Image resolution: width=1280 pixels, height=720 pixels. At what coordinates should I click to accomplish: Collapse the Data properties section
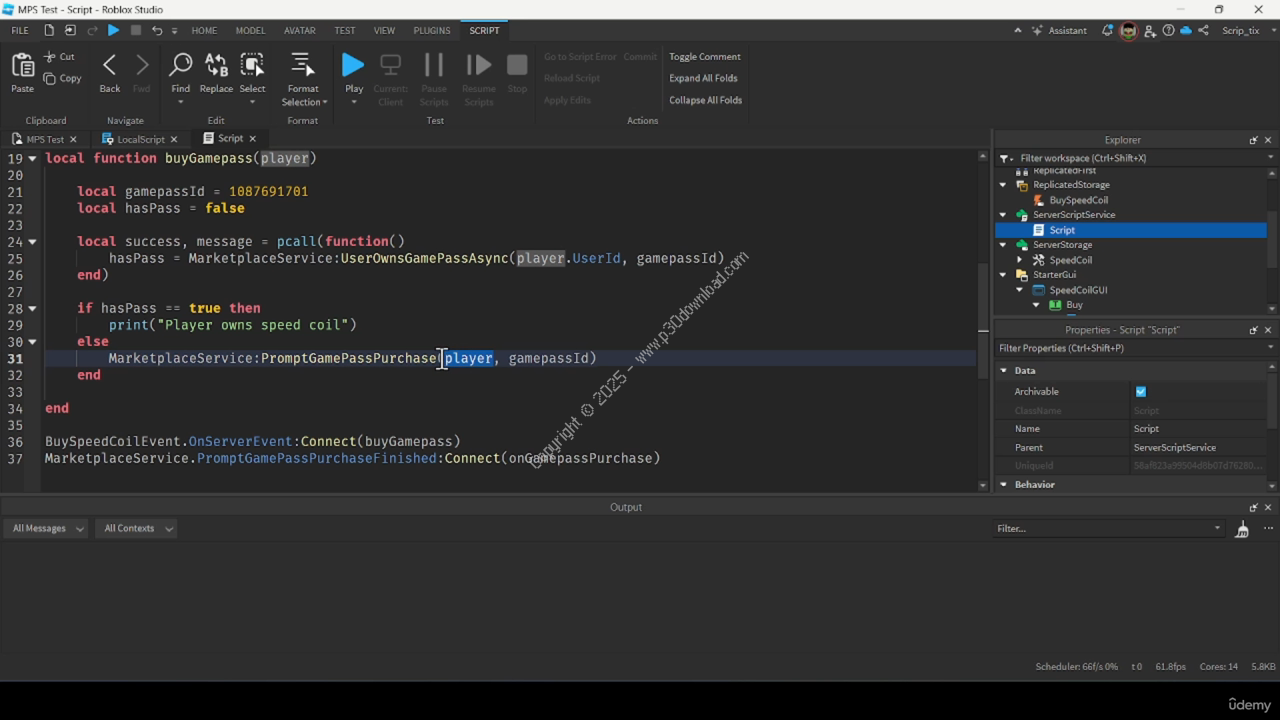(1004, 371)
